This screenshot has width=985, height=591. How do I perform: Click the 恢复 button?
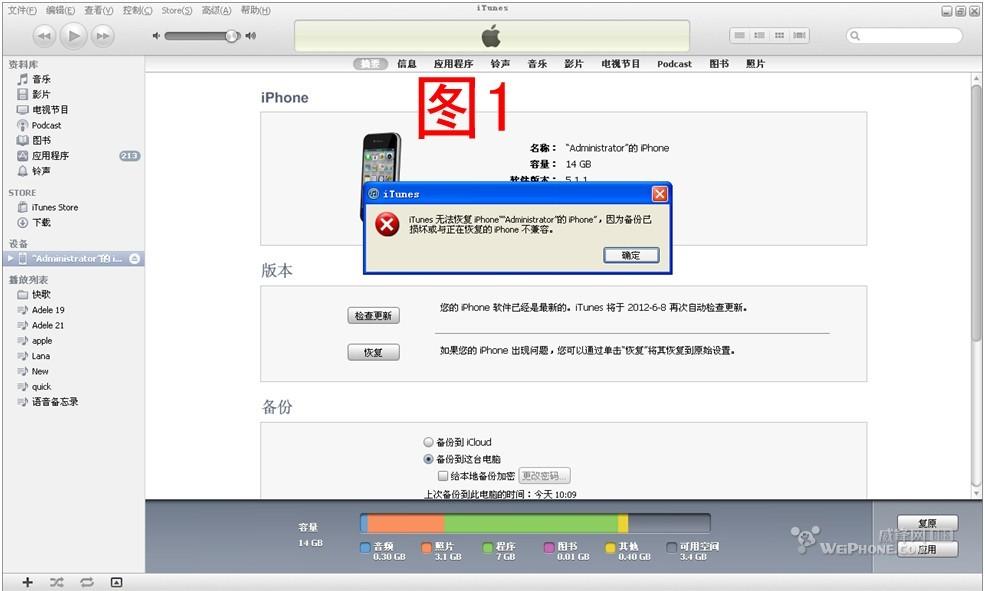coord(373,352)
